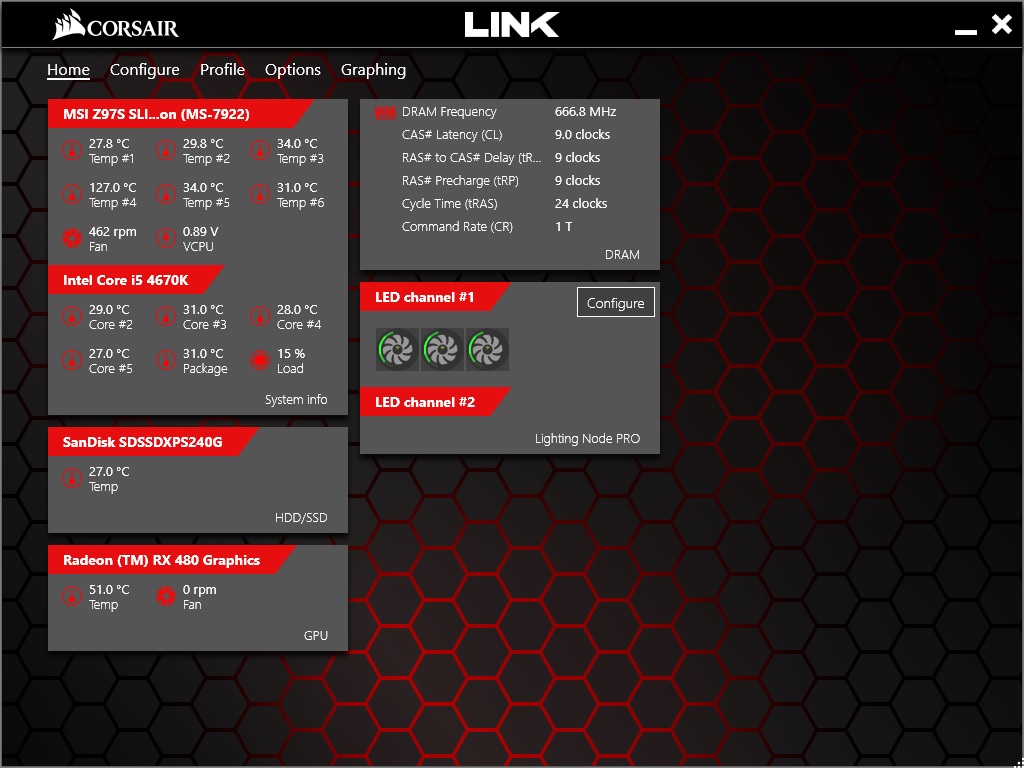
Task: Click the DRAM Frequency 666.8 MHz value
Action: 585,112
